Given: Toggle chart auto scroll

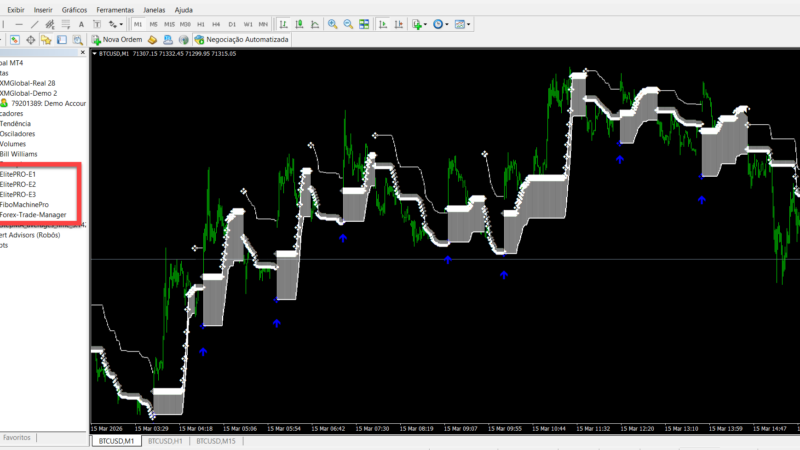Looking at the screenshot, I should tap(383, 24).
